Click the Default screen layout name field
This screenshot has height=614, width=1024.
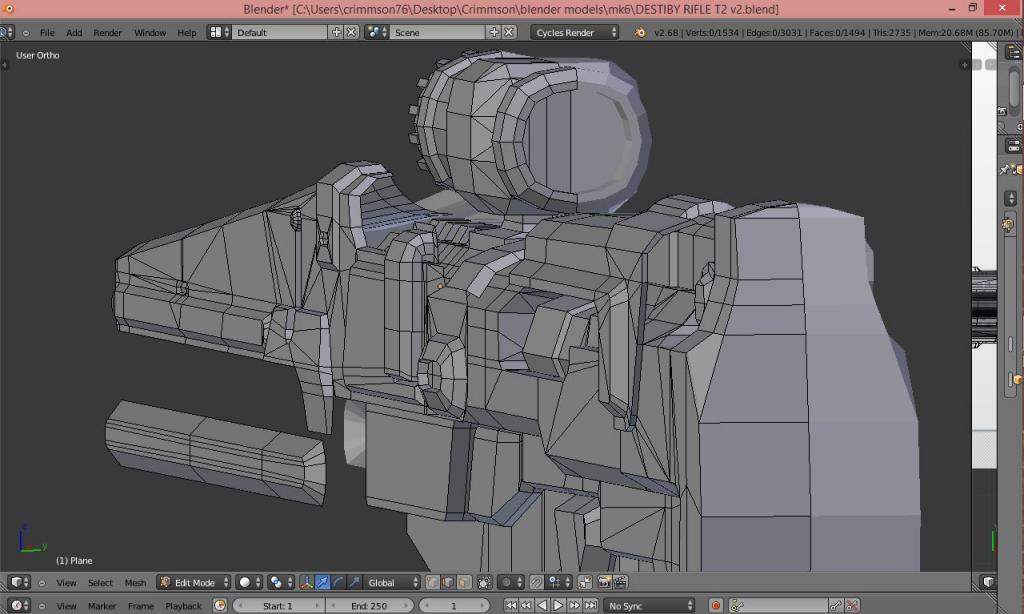coord(281,32)
